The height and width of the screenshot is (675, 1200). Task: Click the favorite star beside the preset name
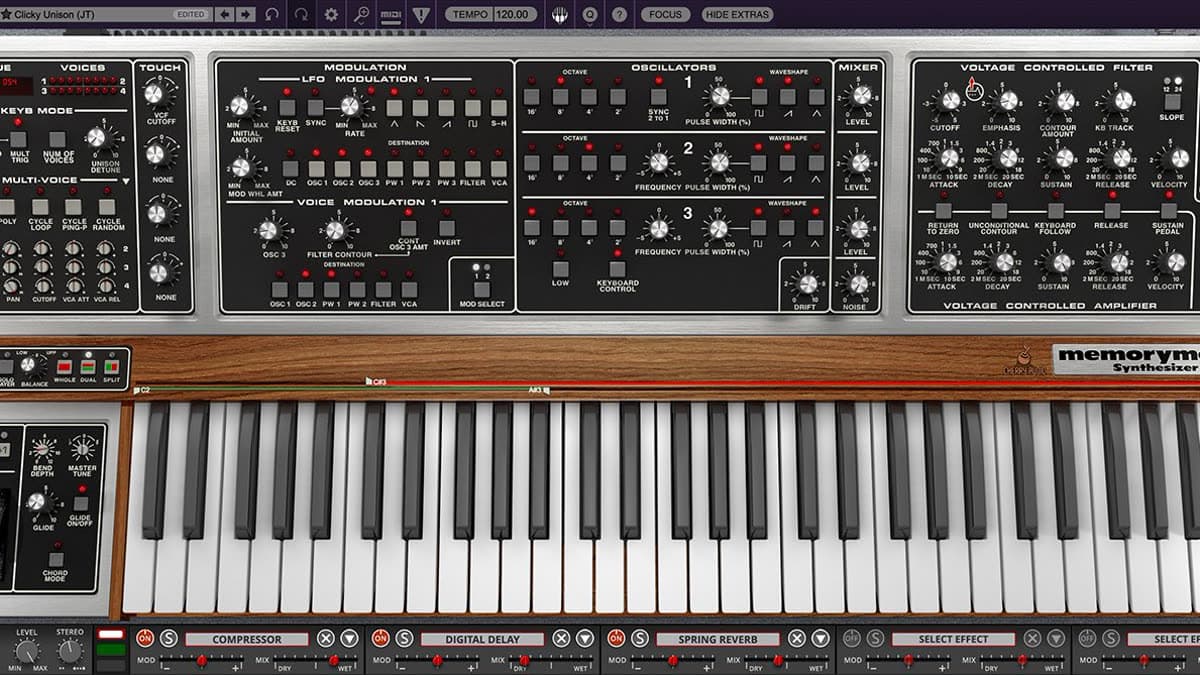pyautogui.click(x=7, y=15)
